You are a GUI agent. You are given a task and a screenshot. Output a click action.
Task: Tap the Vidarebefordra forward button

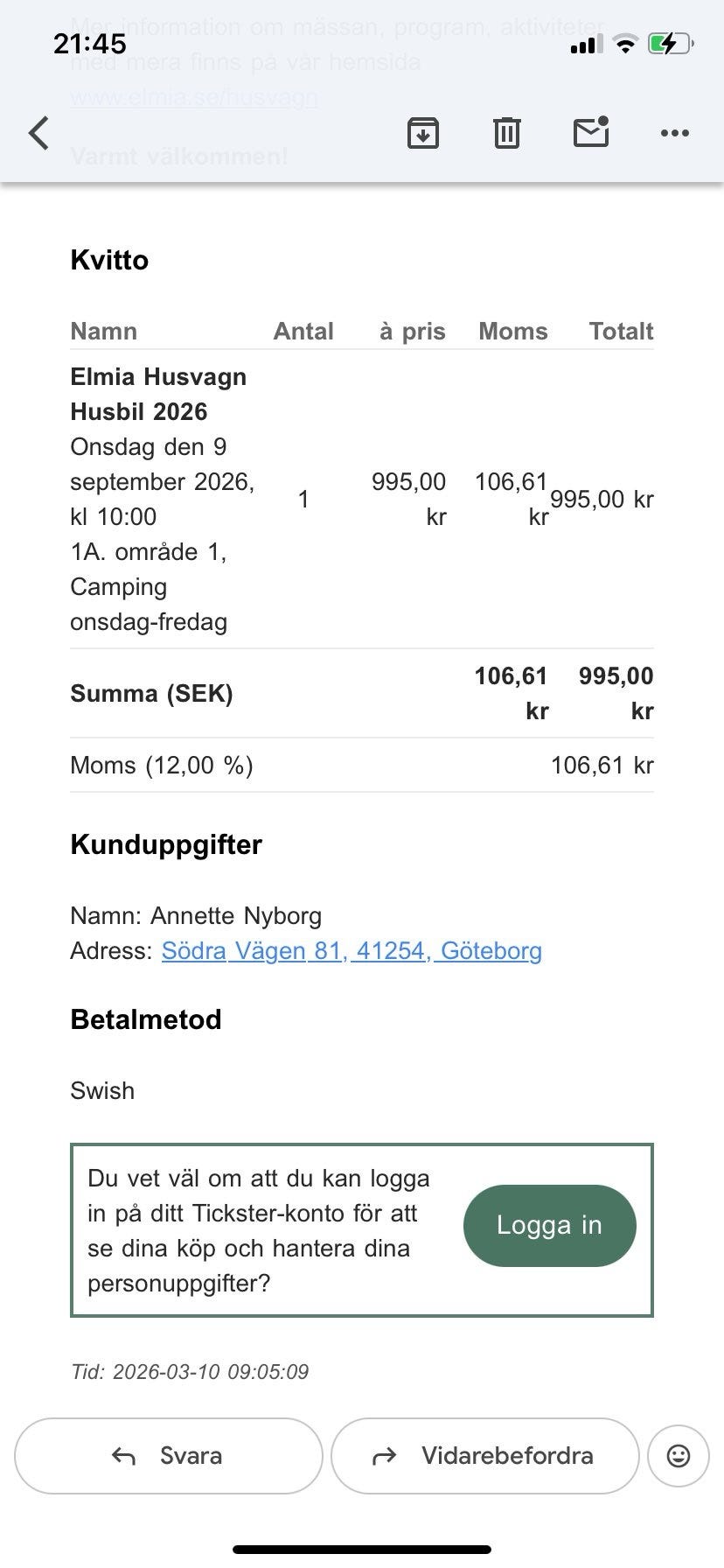pyautogui.click(x=484, y=1456)
